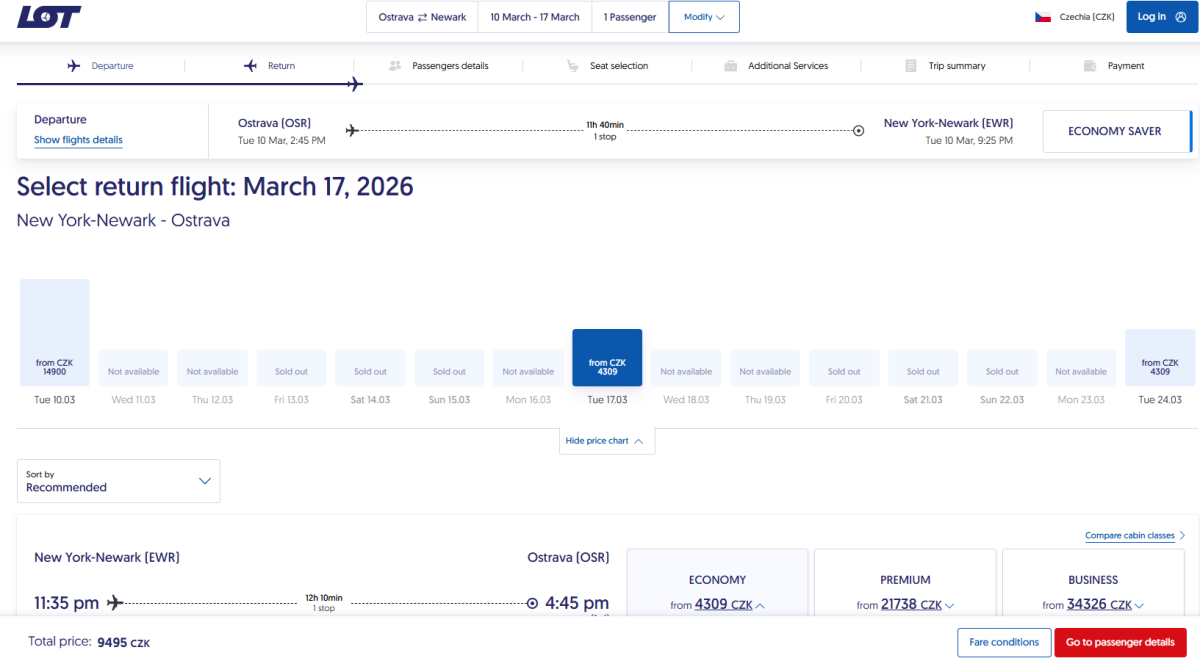Click the Return step airplane icon
Image resolution: width=1200 pixels, height=661 pixels.
pos(251,66)
